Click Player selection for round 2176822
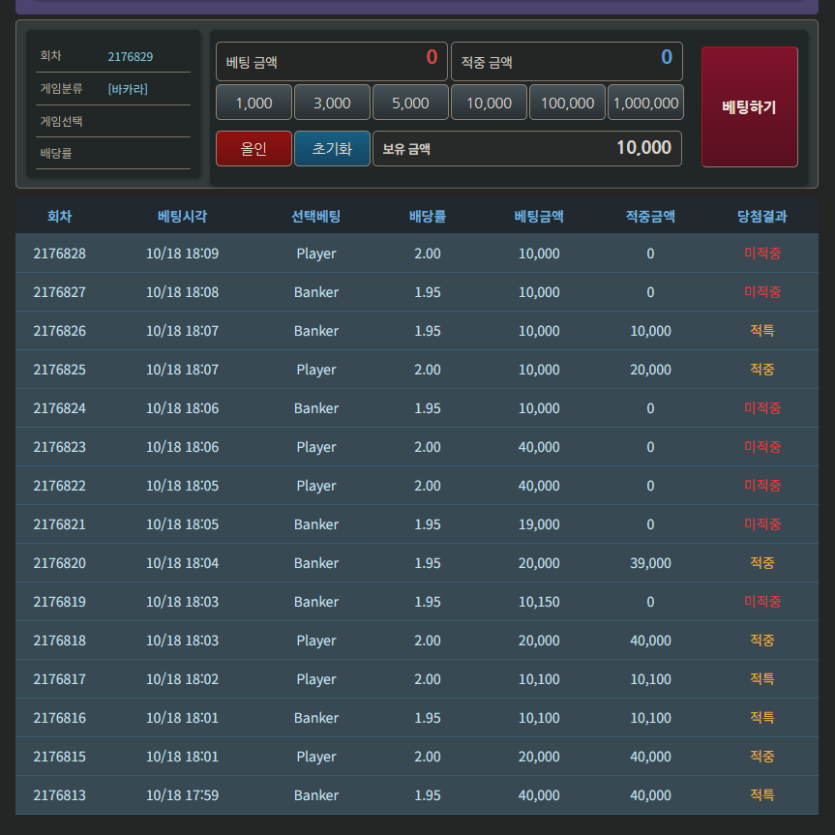Screen dimensions: 835x835 (316, 486)
